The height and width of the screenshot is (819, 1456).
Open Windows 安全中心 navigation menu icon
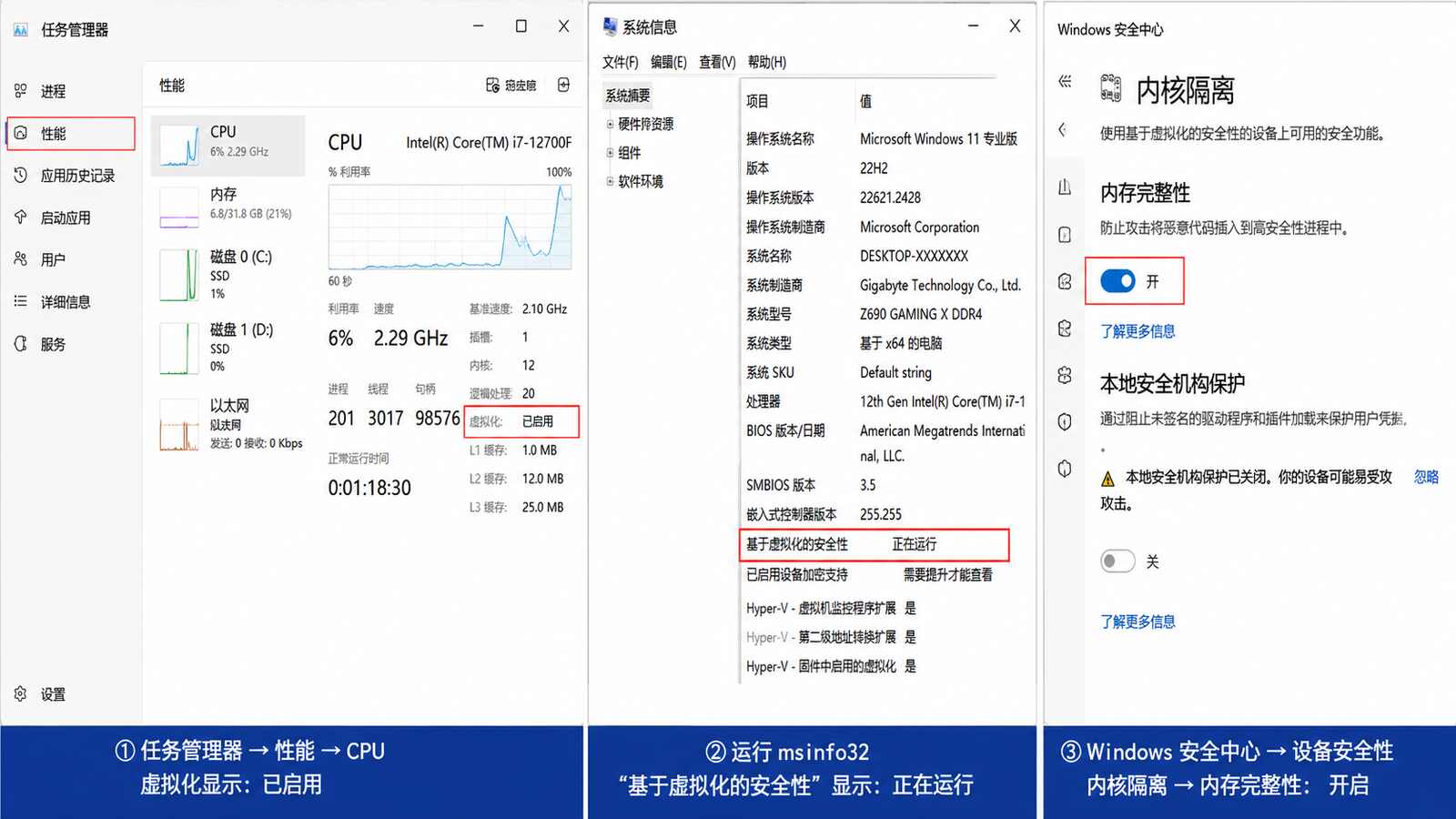click(1065, 82)
